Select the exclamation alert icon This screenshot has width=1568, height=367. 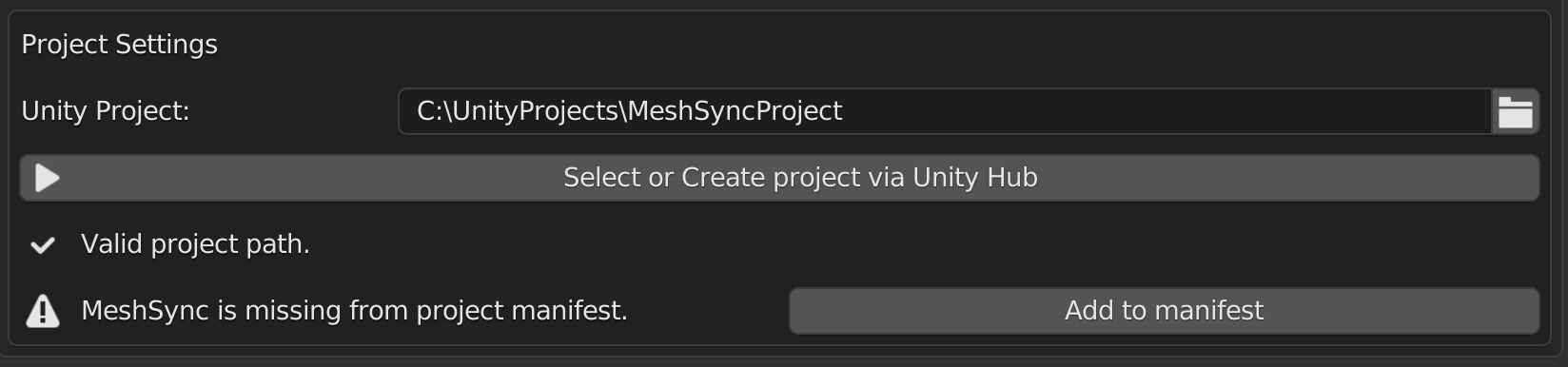click(x=43, y=311)
